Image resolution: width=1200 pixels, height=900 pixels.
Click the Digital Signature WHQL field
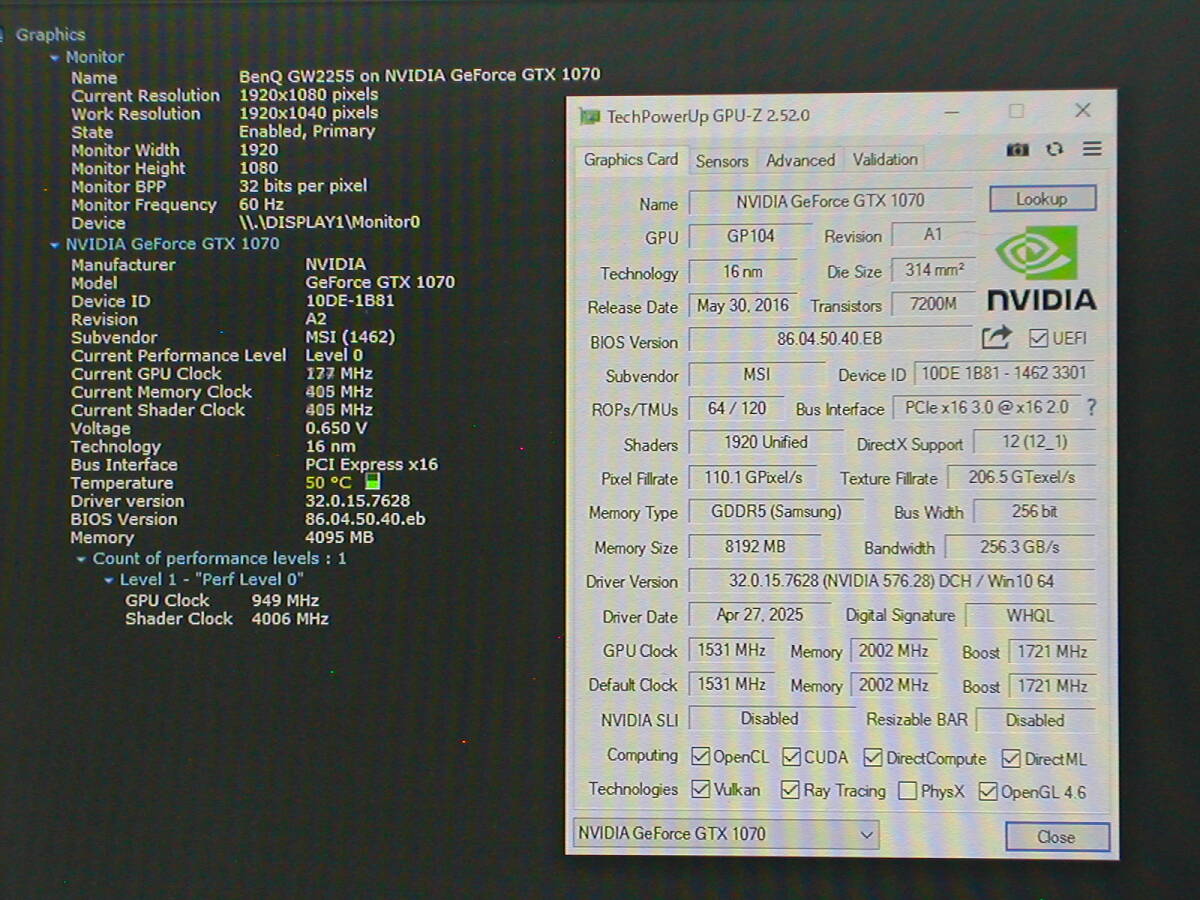coord(1031,616)
